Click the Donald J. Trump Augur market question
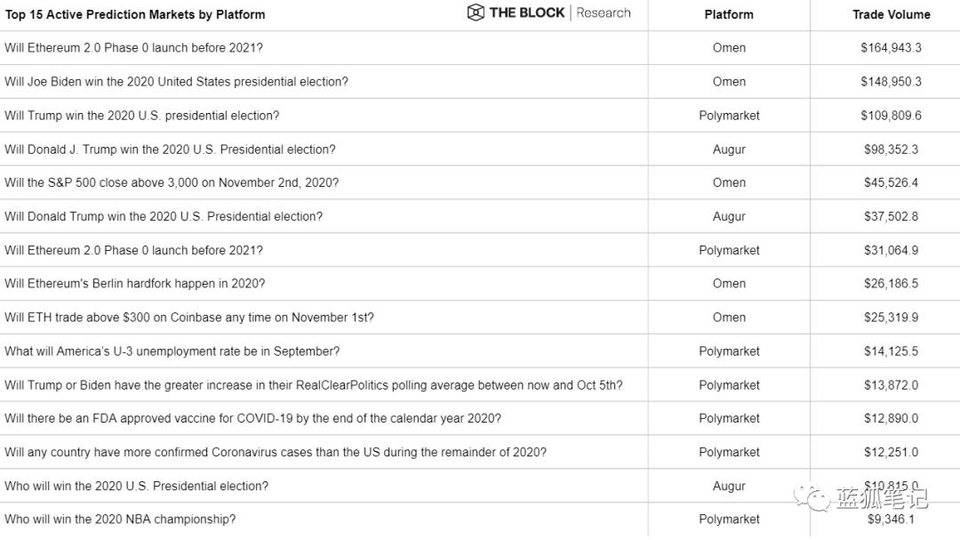 coord(170,149)
